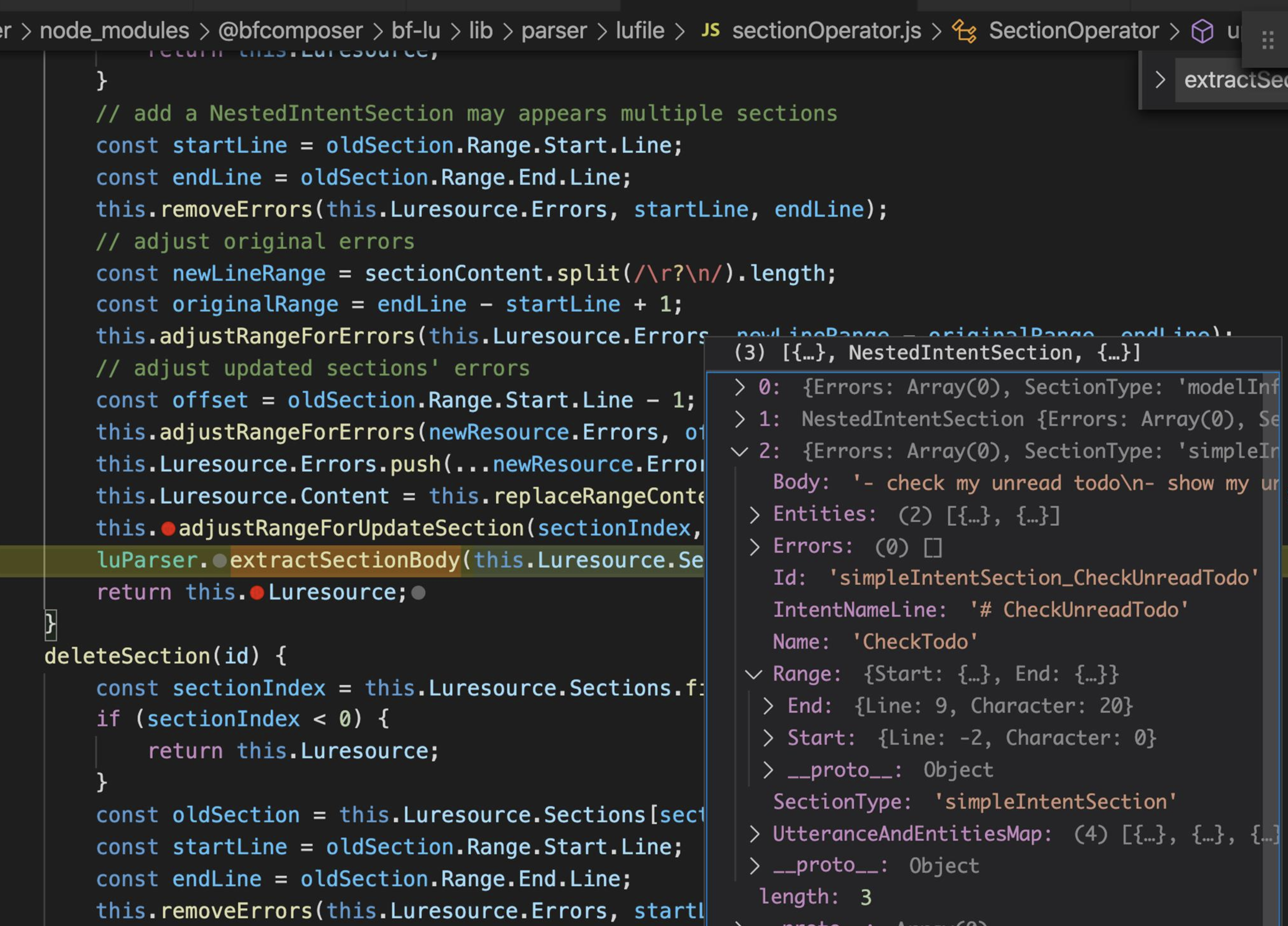Viewport: 1288px width, 926px height.
Task: Toggle red breakpoint before Luresource return
Action: point(257,593)
